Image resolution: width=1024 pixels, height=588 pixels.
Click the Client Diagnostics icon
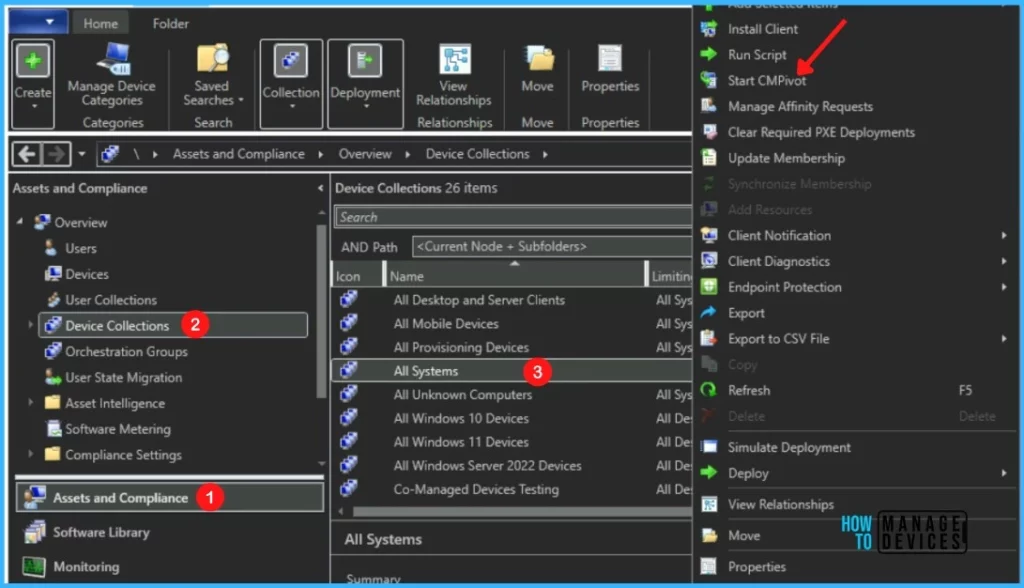pos(709,261)
